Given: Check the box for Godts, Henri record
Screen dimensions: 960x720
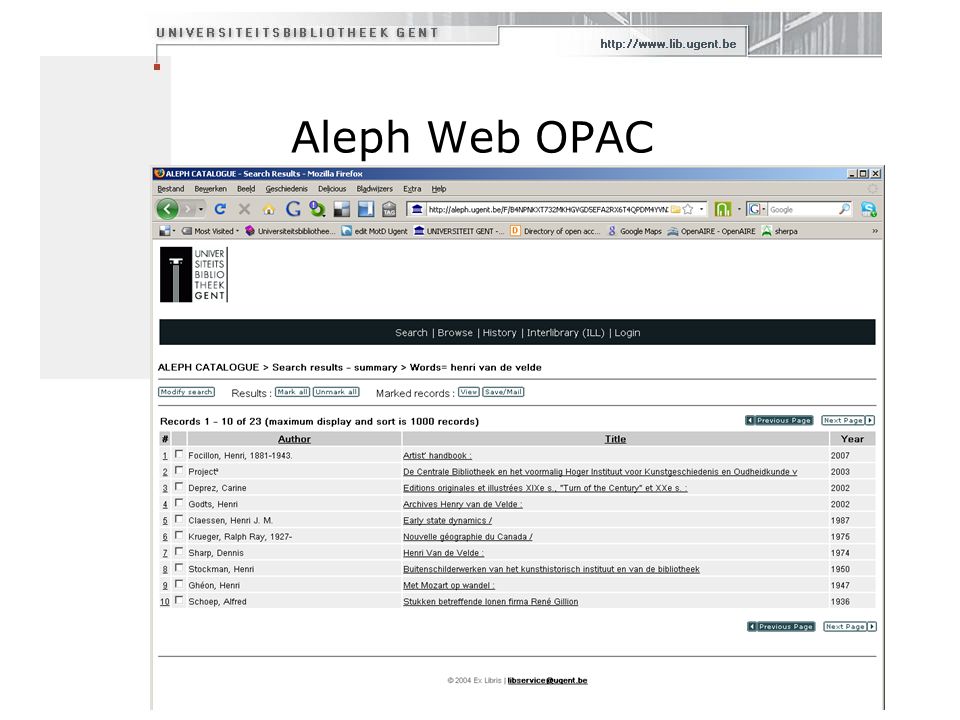Looking at the screenshot, I should (179, 503).
